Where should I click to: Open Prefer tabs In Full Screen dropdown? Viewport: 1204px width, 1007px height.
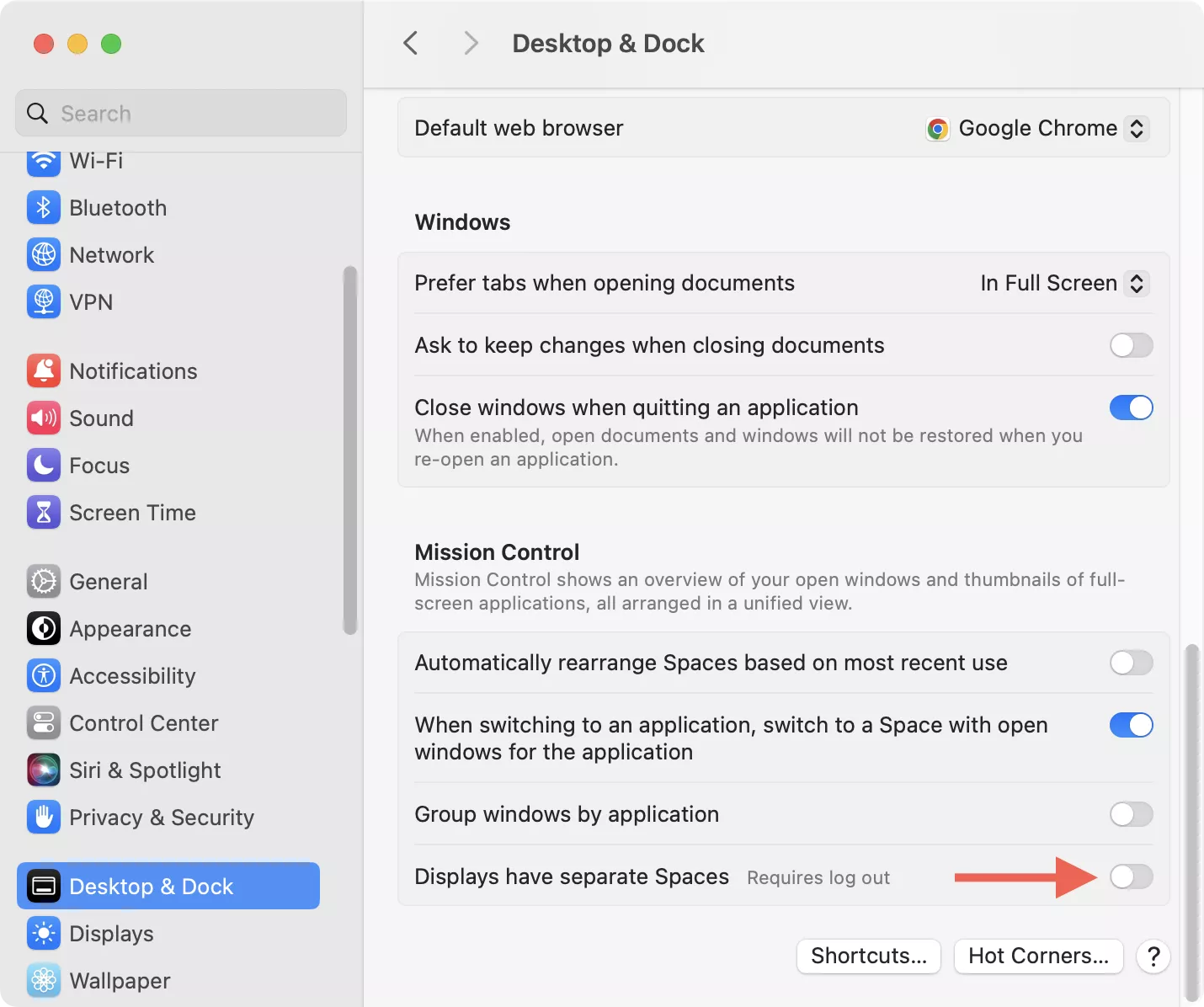(1065, 284)
